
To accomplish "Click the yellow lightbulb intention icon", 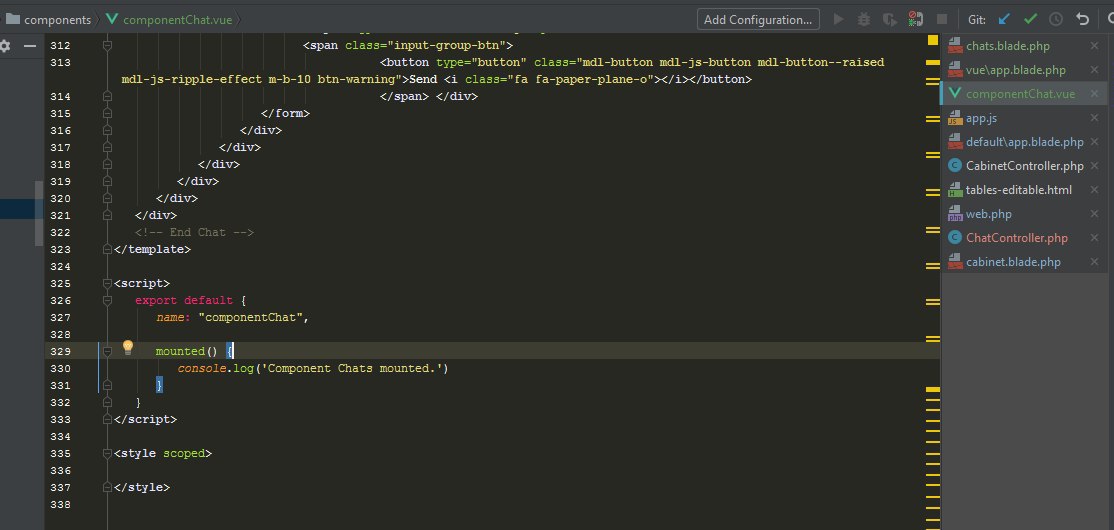I will [128, 347].
